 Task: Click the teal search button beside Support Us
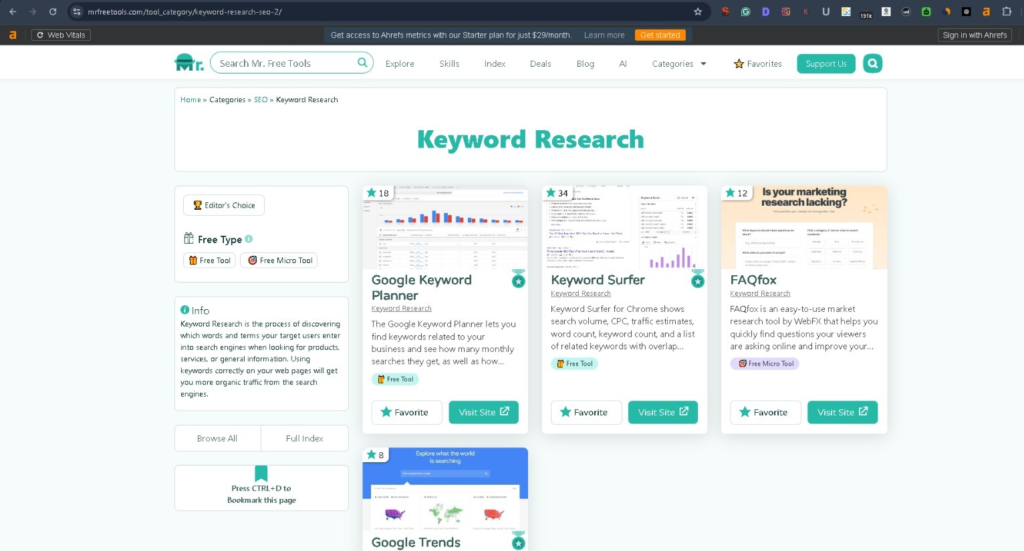pos(872,63)
